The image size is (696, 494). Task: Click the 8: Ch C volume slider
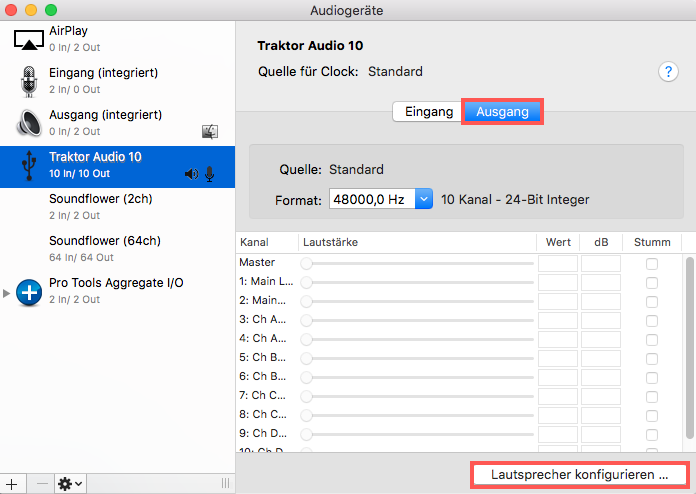(x=417, y=415)
